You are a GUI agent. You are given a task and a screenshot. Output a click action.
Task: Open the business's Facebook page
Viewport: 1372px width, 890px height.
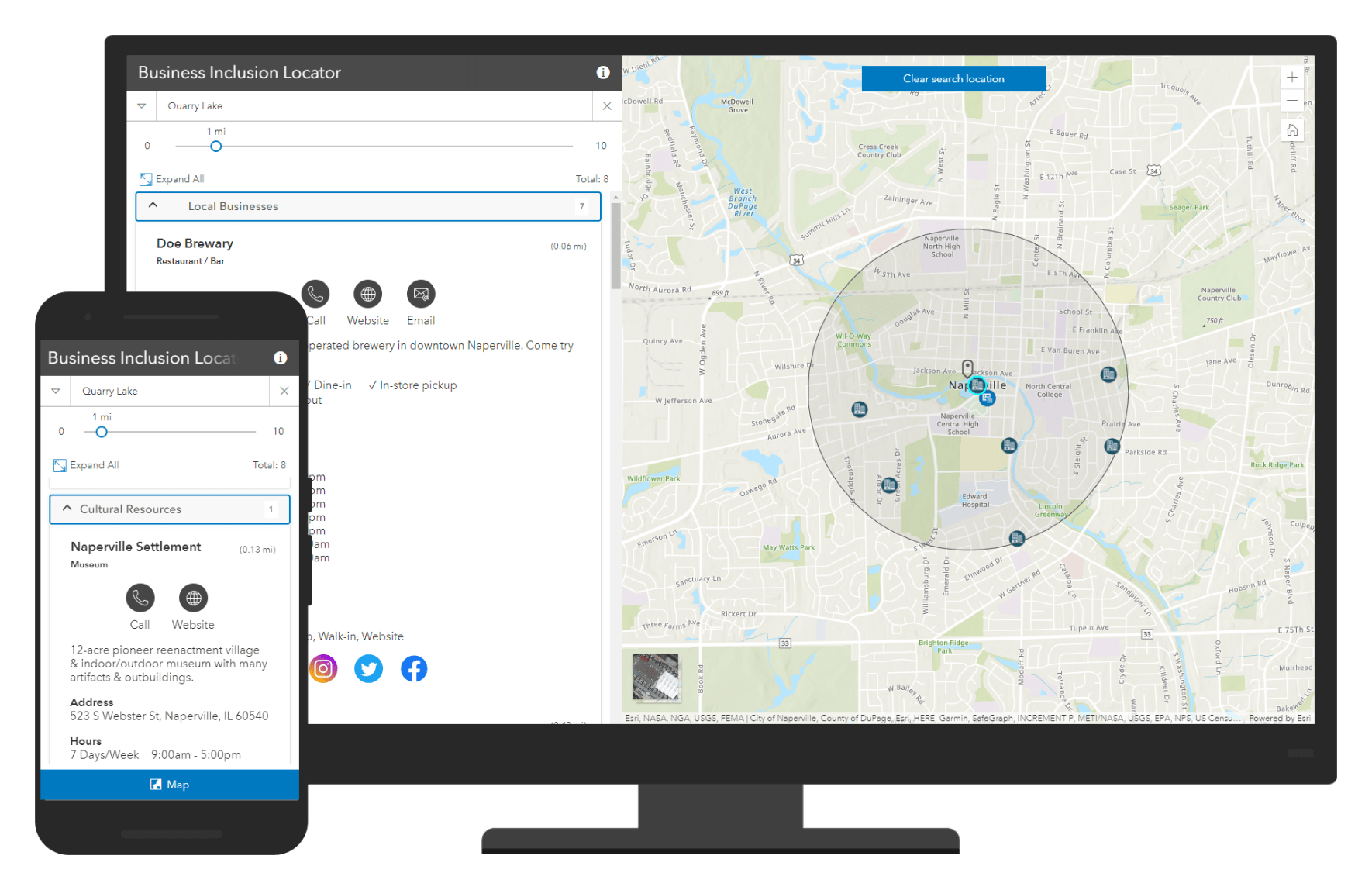coord(413,667)
